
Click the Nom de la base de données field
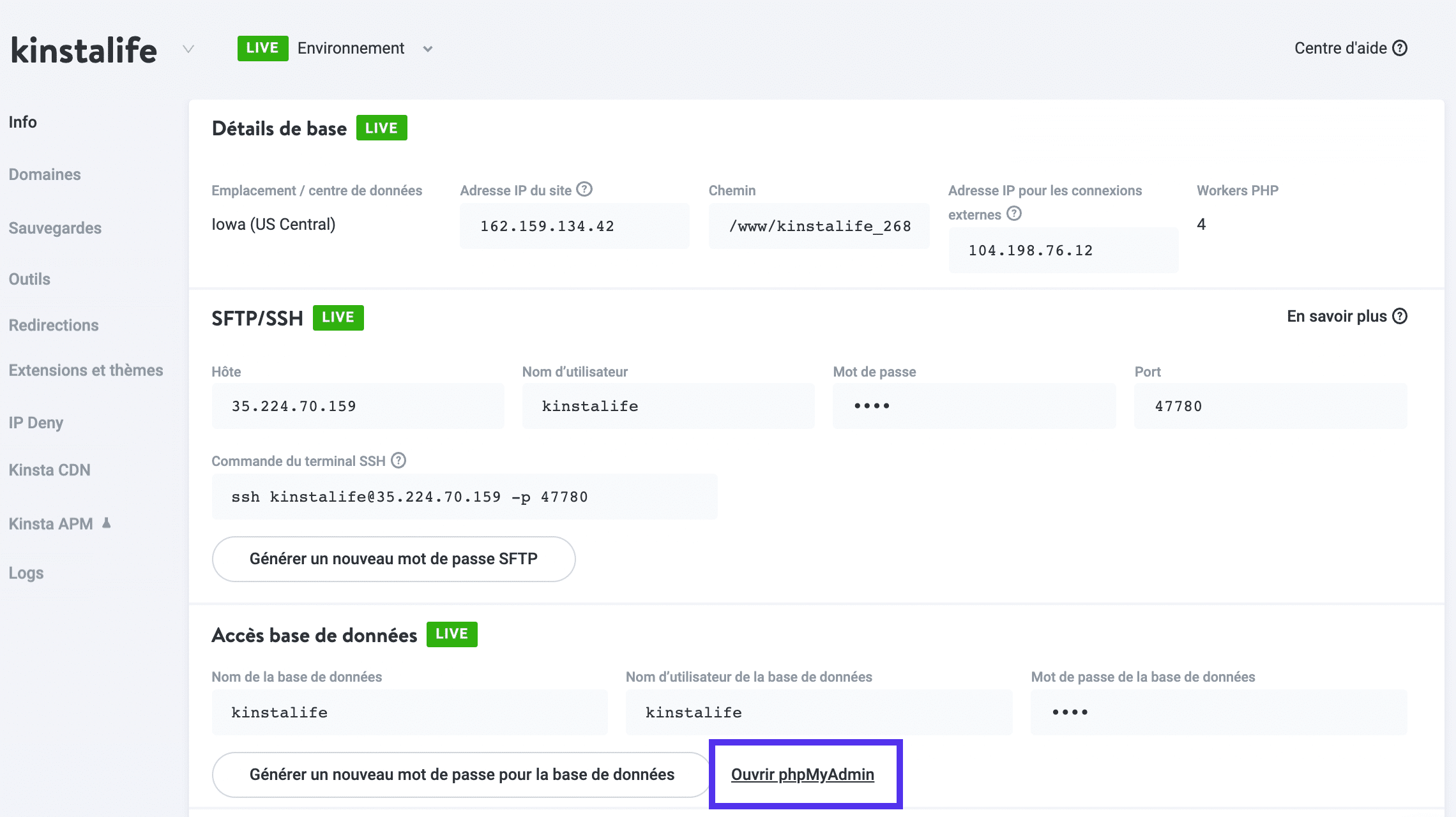[x=409, y=712]
